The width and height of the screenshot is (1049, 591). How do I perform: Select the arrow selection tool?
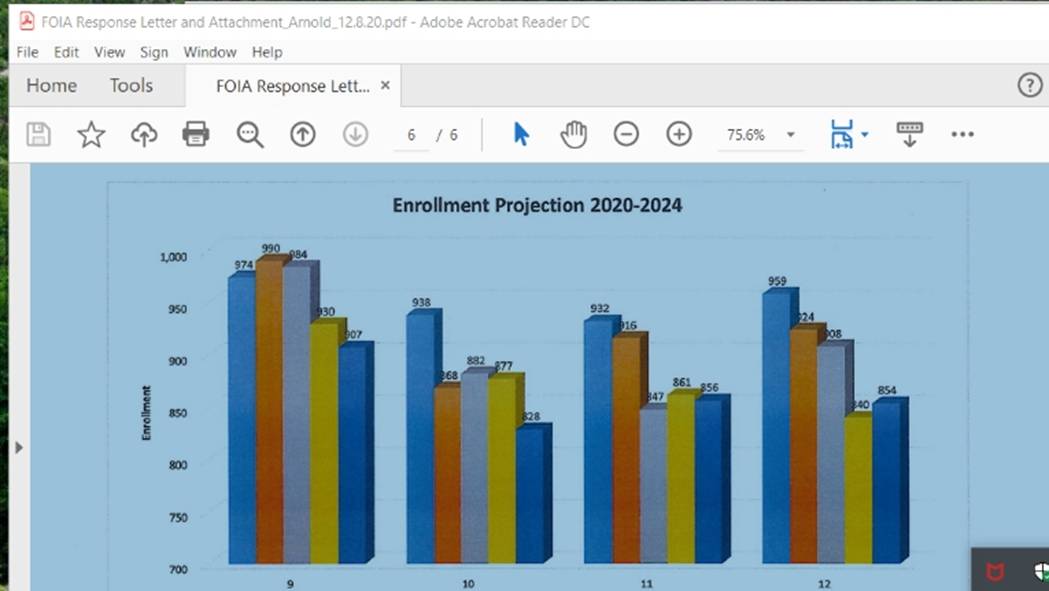click(521, 134)
